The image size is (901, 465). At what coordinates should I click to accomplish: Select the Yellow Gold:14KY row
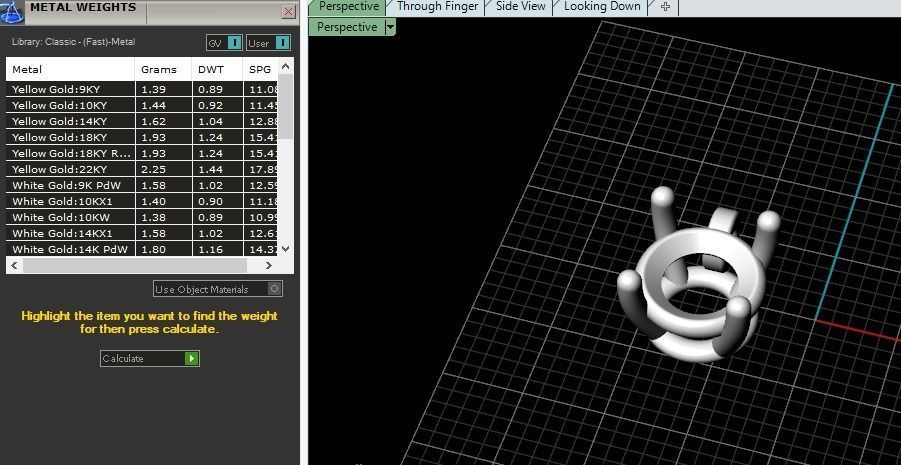(x=142, y=121)
